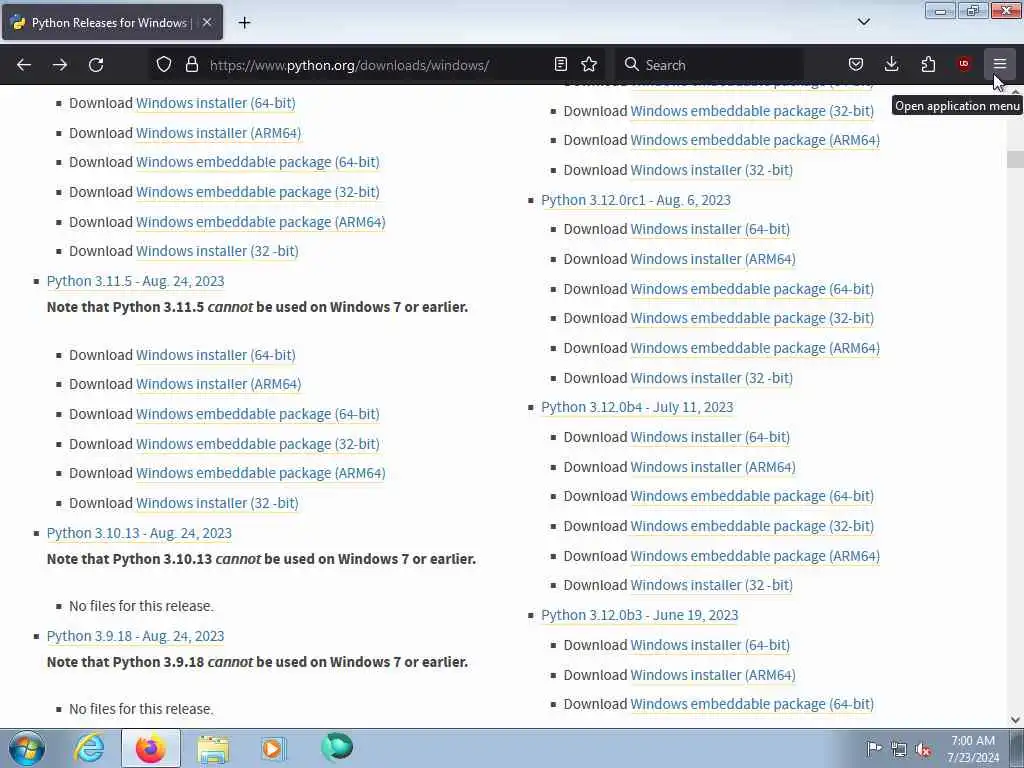This screenshot has width=1024, height=768.
Task: Open Python 3.12.0b4 - July 11, 2023 release
Action: [637, 407]
